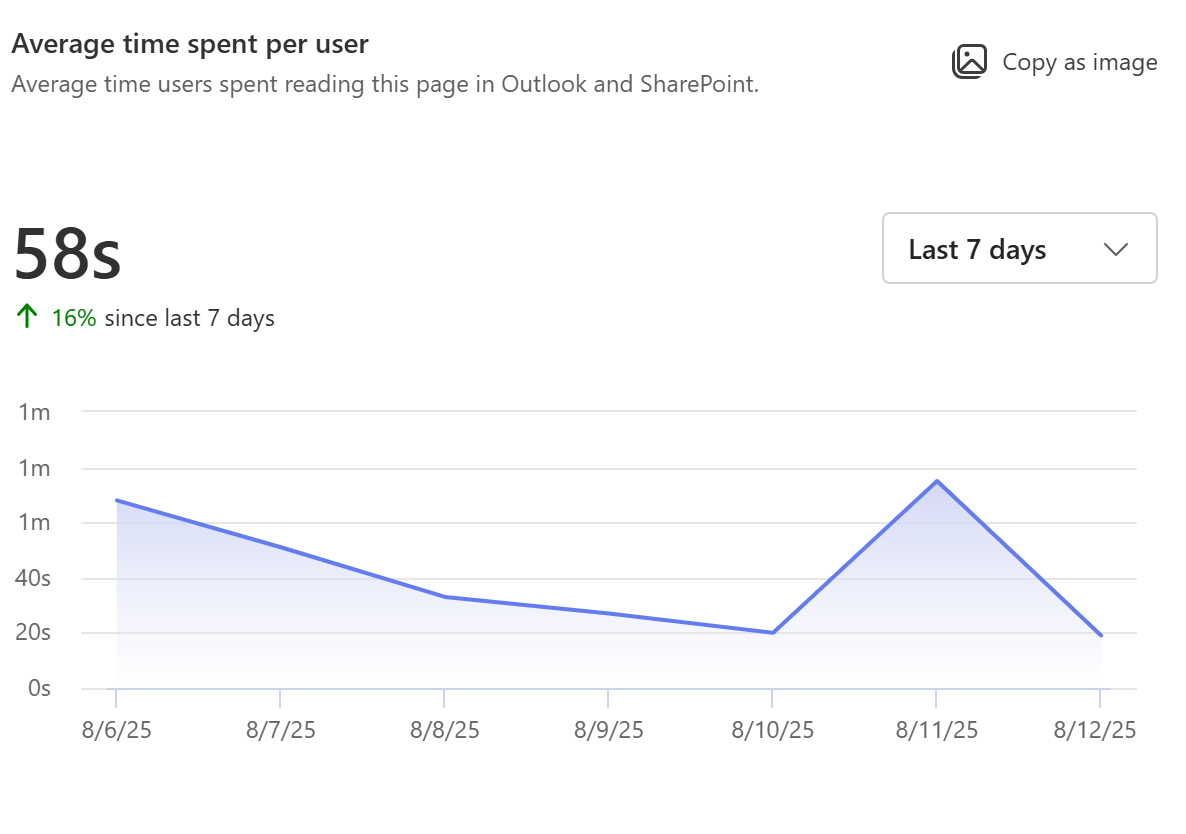
Task: Select the 8/6/25 starting data point
Action: 117,500
